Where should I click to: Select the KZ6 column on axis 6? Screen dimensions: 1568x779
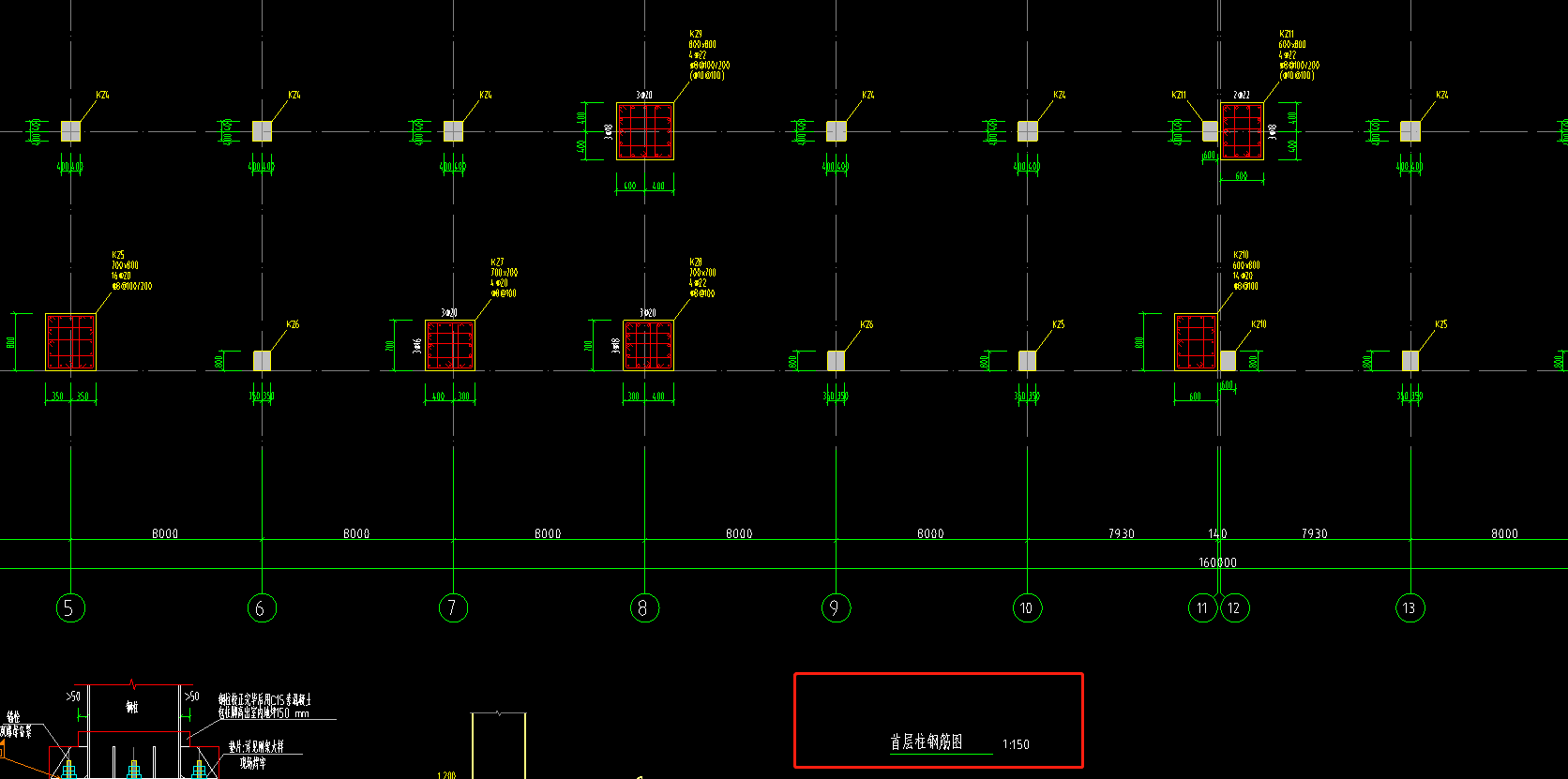click(262, 361)
